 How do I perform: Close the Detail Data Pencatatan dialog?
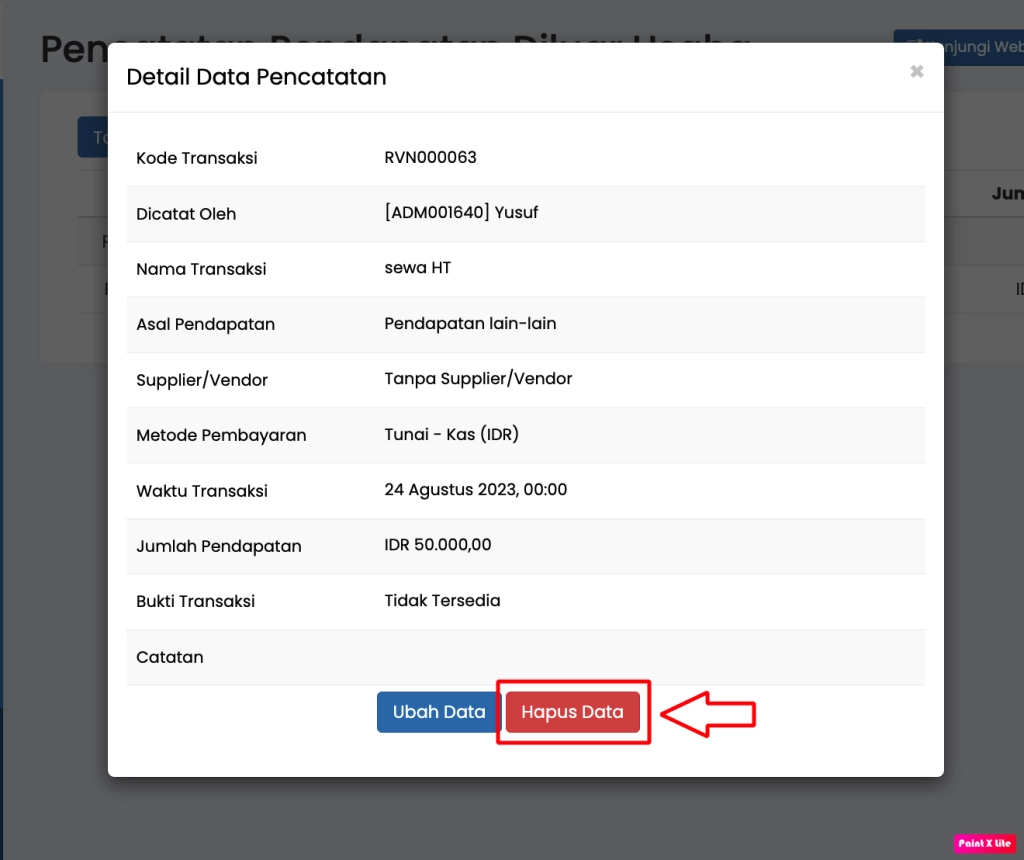coord(916,72)
